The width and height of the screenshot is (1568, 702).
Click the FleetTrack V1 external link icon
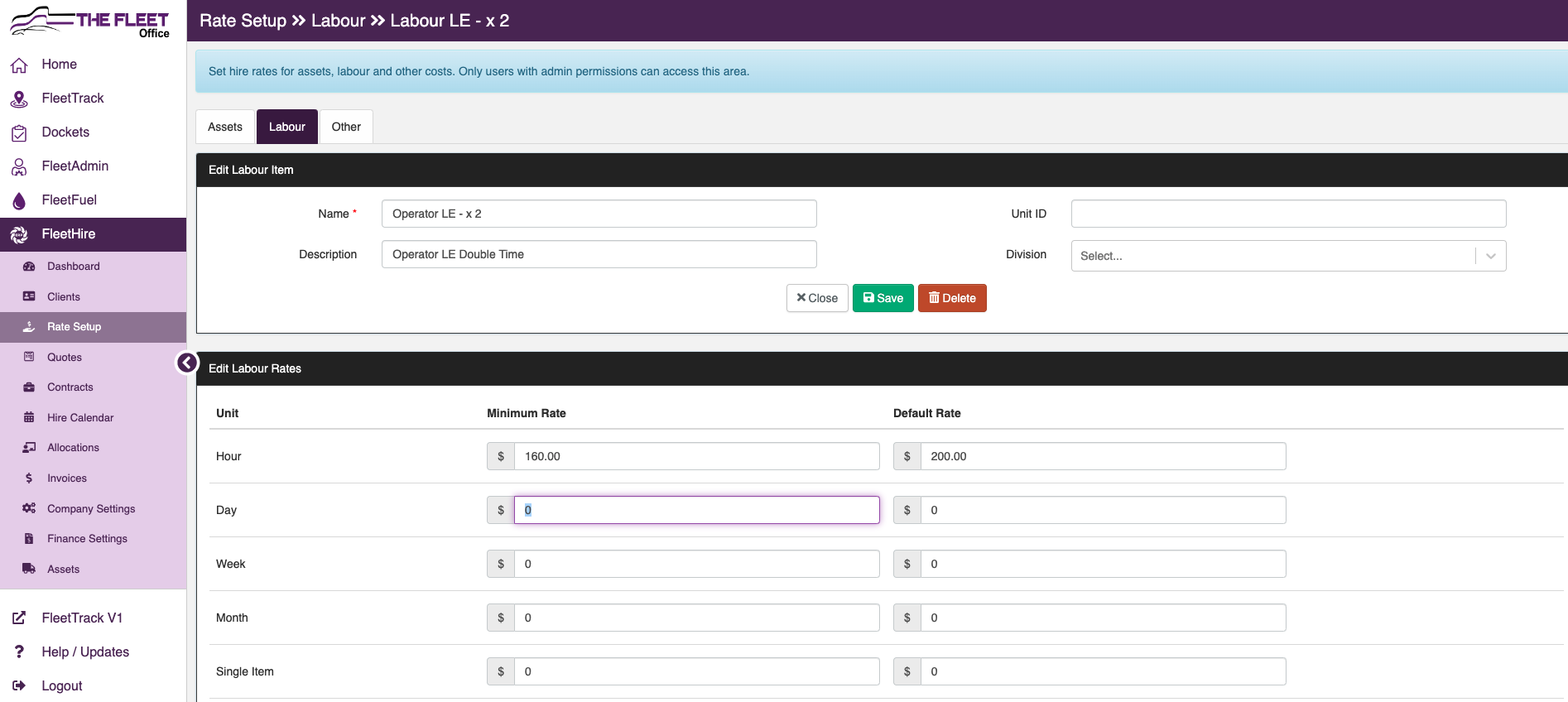click(x=19, y=618)
